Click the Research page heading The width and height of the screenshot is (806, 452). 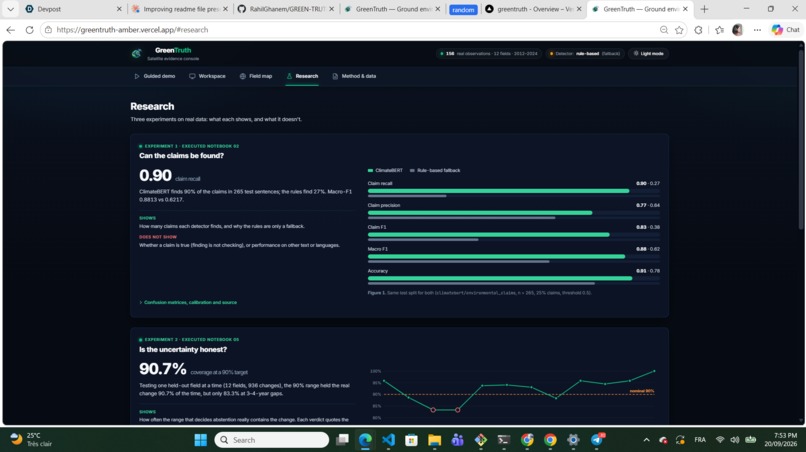[152, 106]
